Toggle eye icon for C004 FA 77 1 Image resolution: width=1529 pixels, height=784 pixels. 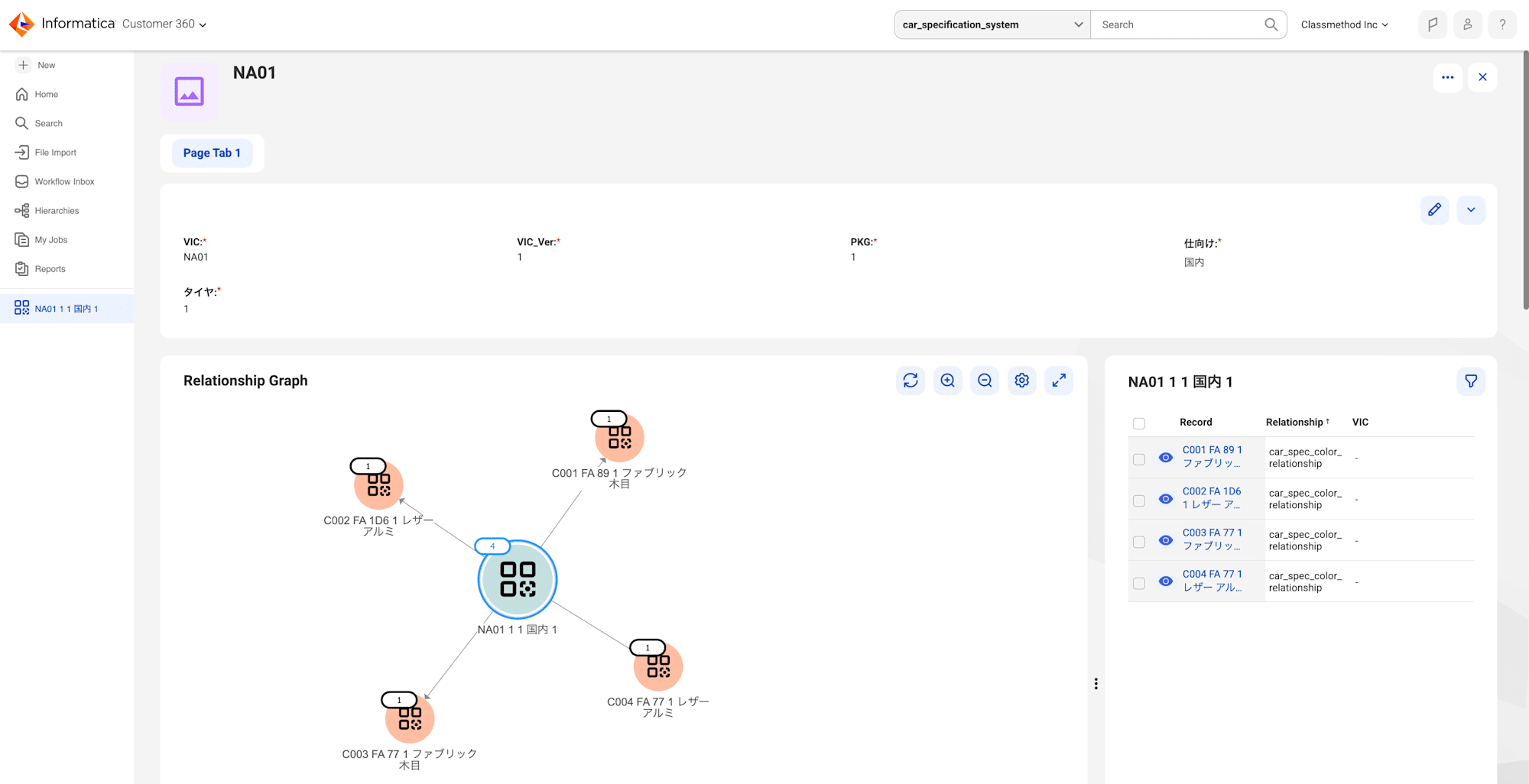1166,582
